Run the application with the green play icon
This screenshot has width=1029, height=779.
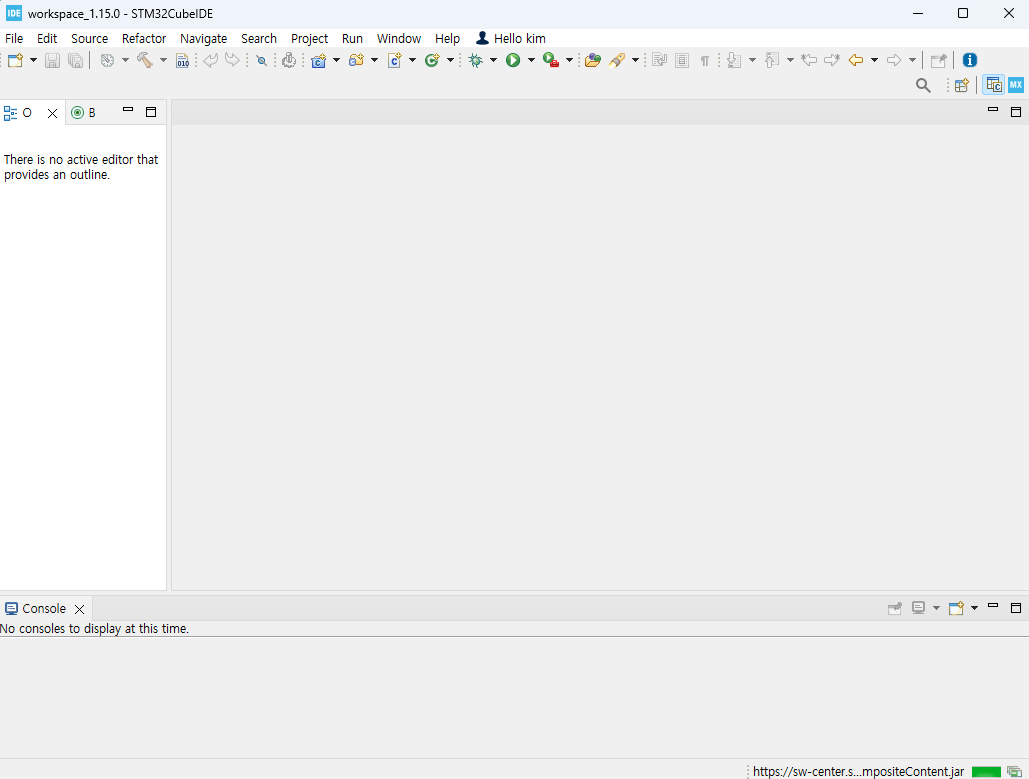coord(512,59)
